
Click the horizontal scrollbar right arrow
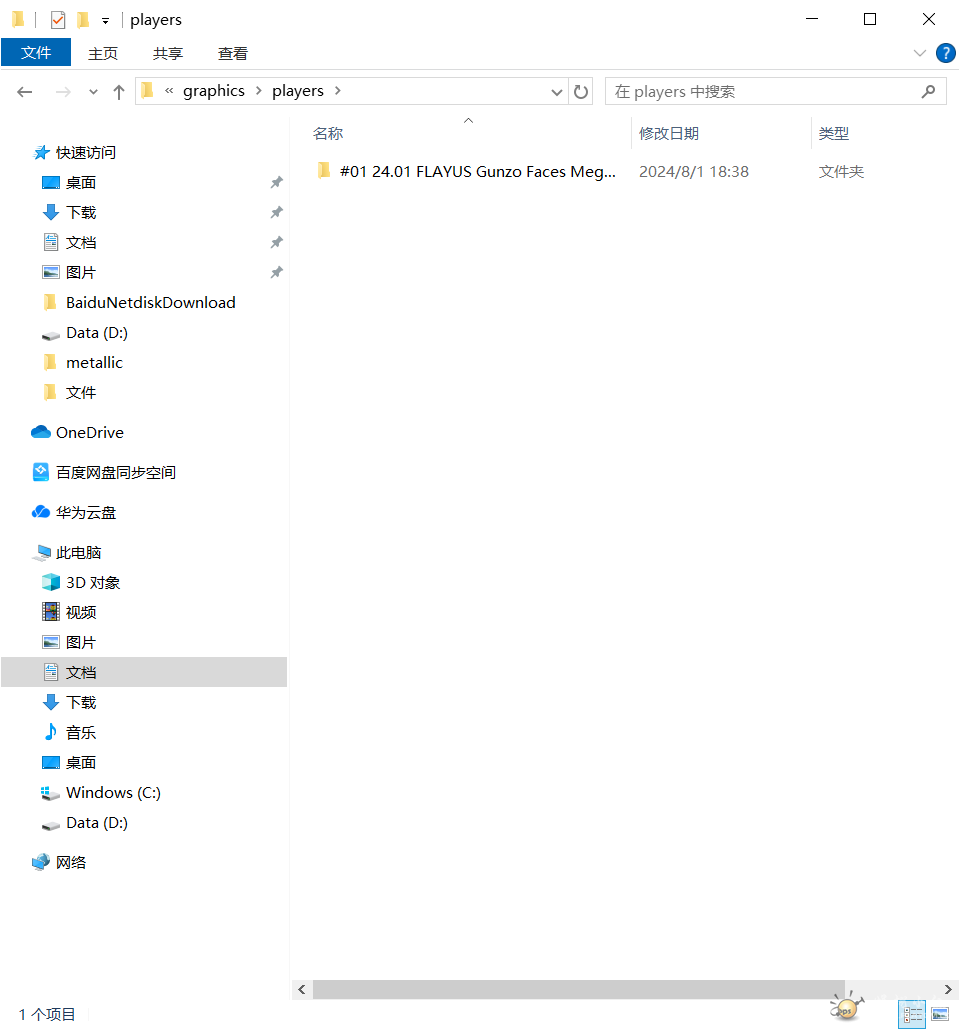949,989
